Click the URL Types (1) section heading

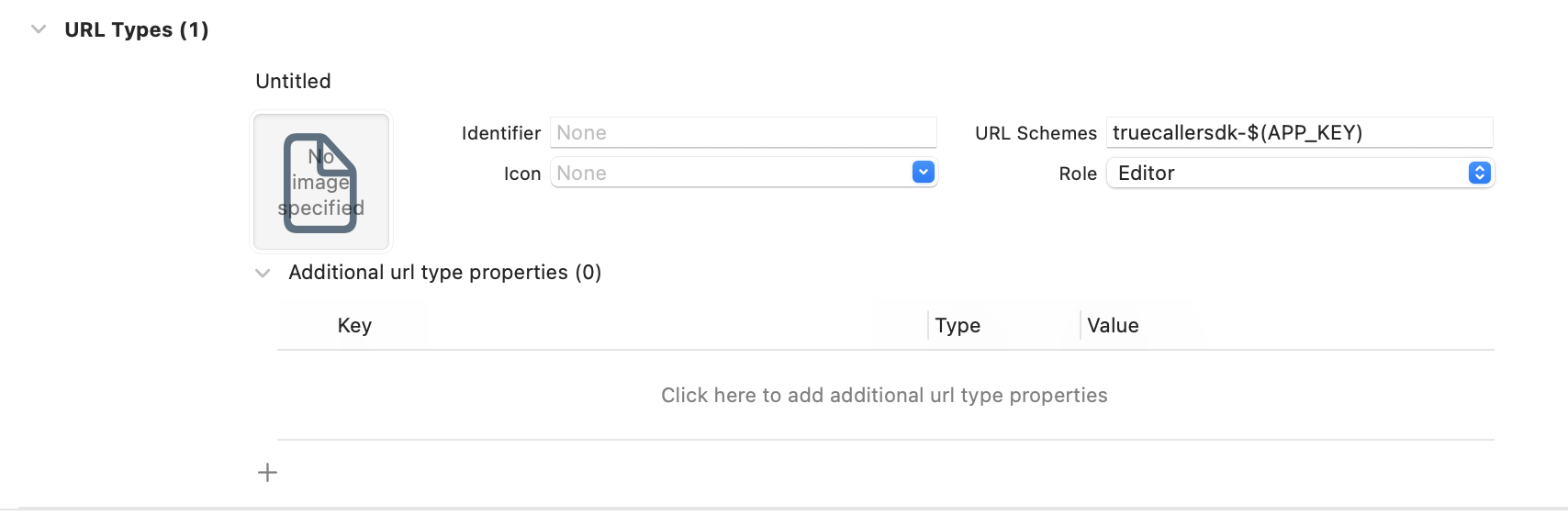tap(137, 29)
